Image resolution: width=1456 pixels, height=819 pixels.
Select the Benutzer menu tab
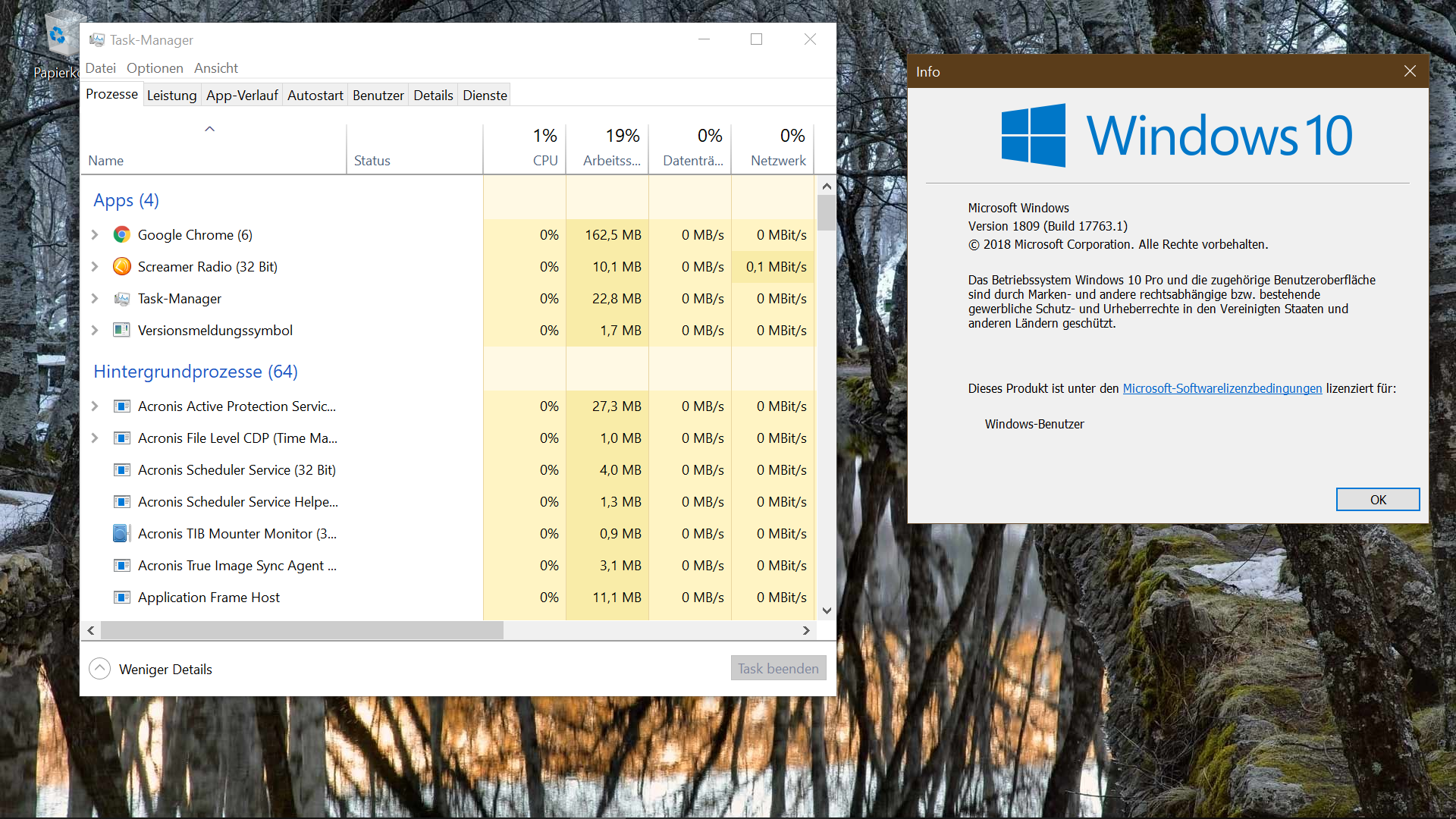click(x=378, y=95)
